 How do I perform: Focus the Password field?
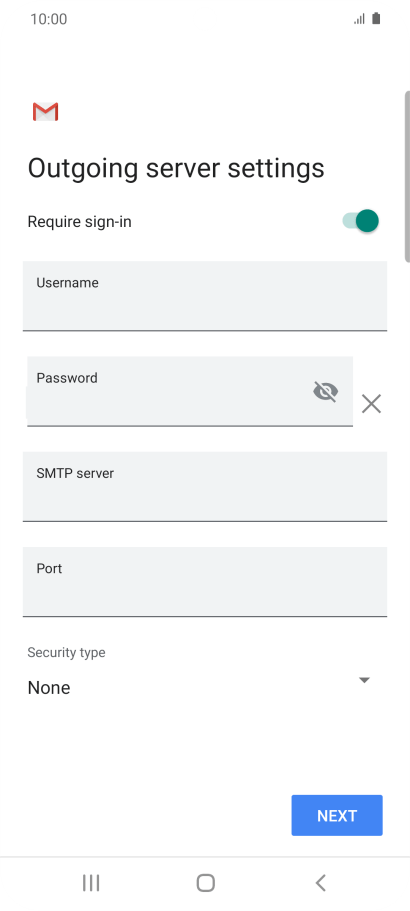click(x=190, y=391)
